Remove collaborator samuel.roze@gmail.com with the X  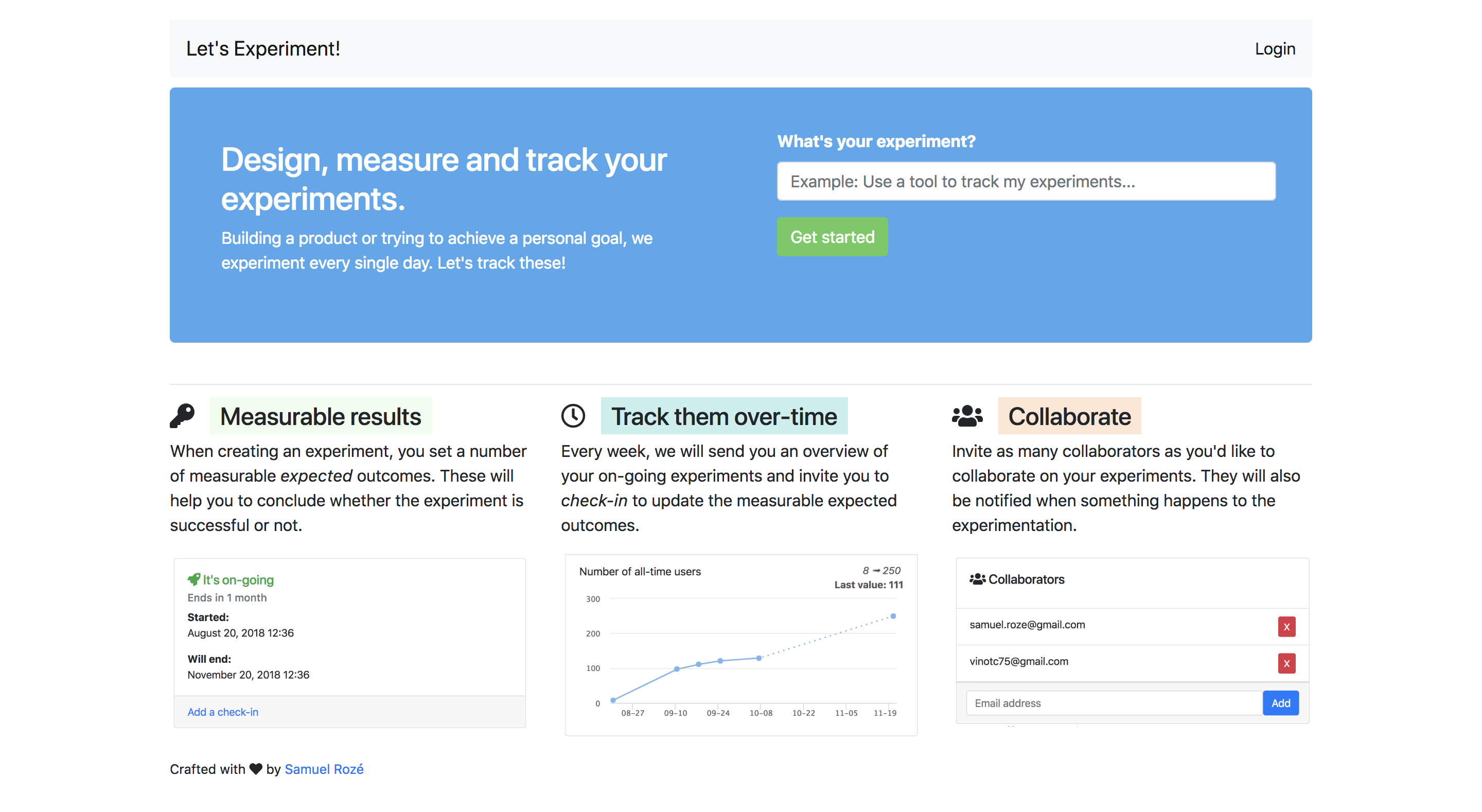click(x=1286, y=627)
